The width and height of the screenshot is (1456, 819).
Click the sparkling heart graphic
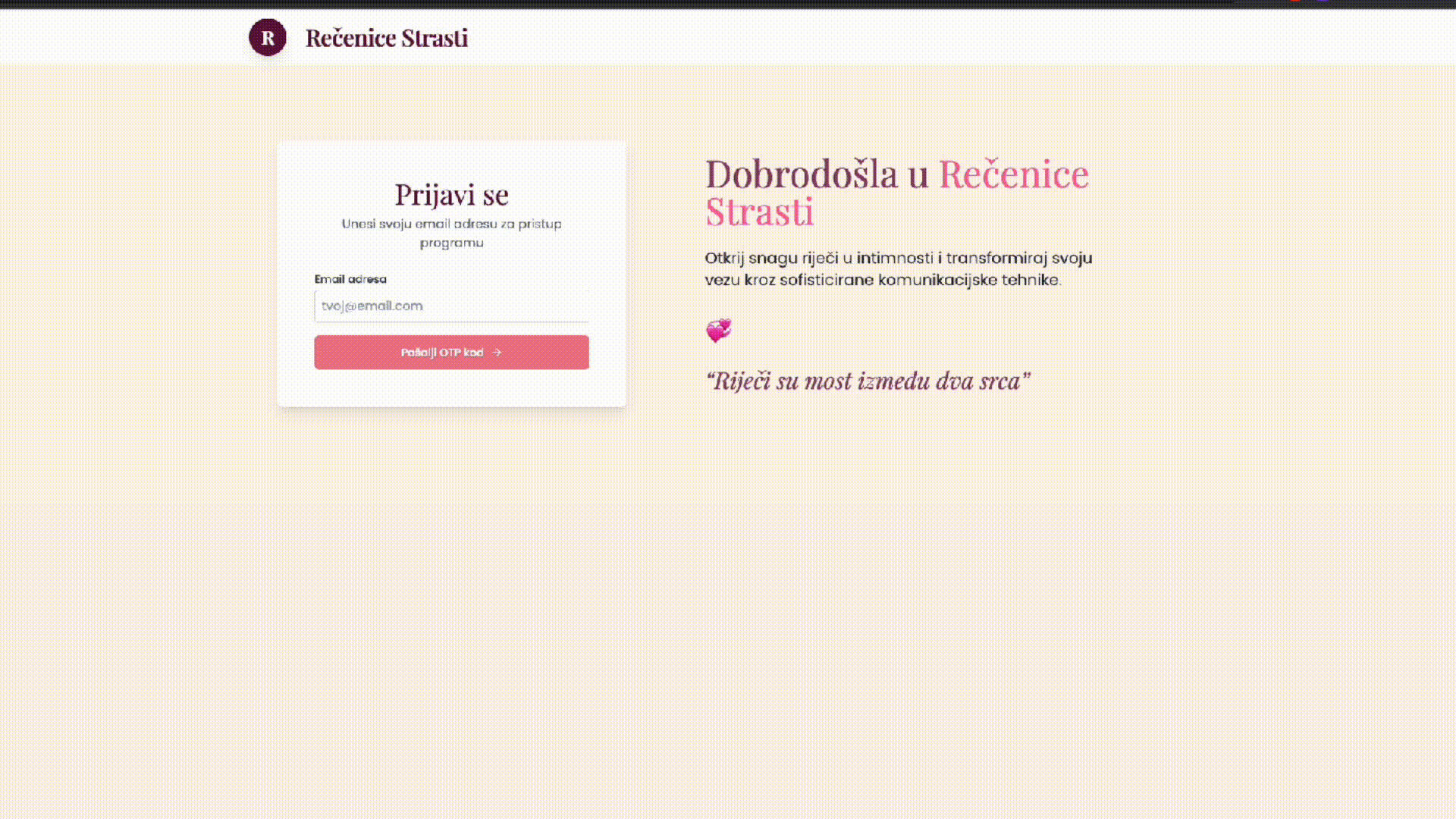pyautogui.click(x=717, y=330)
